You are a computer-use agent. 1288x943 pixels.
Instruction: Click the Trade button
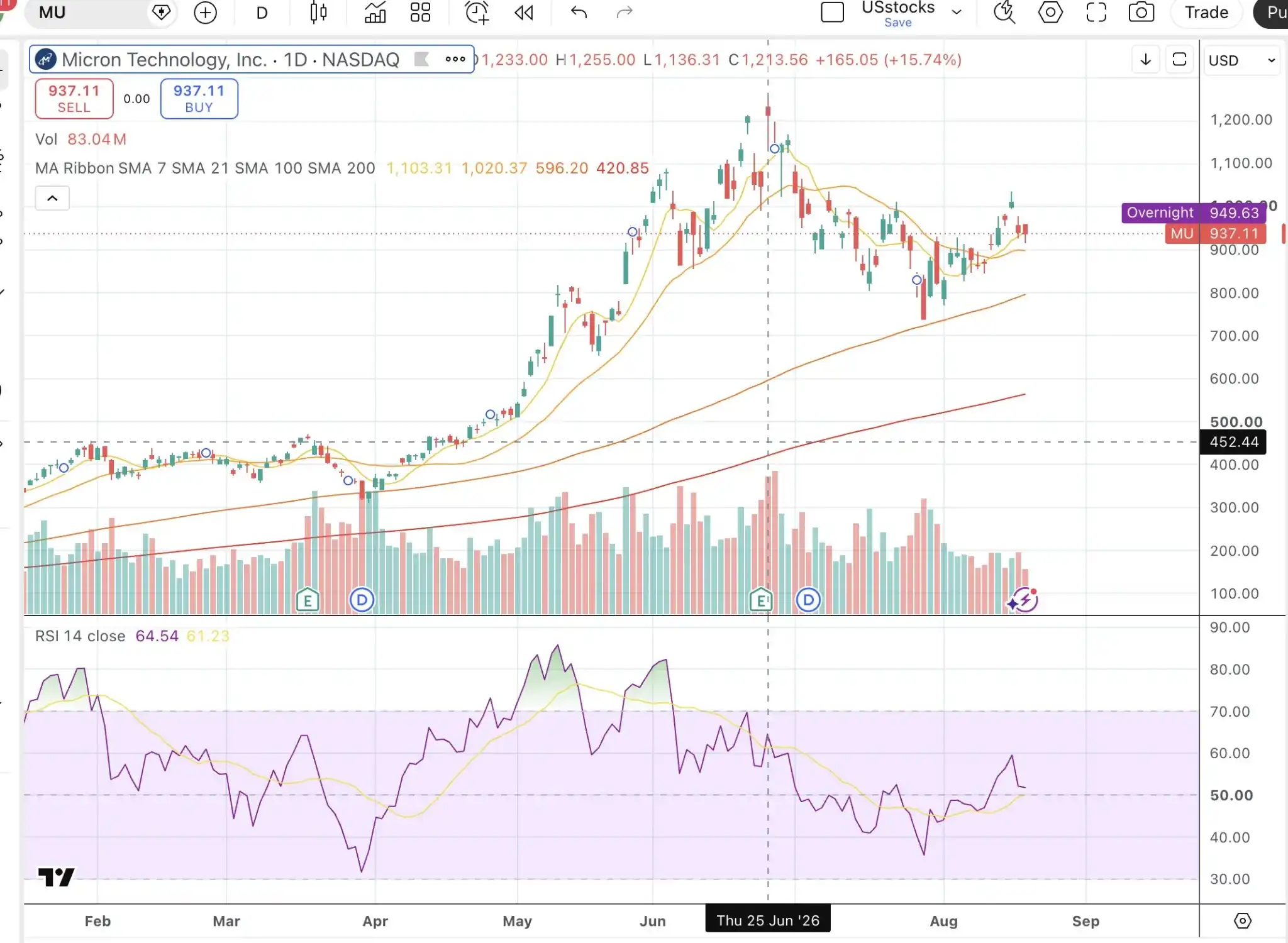pyautogui.click(x=1206, y=13)
